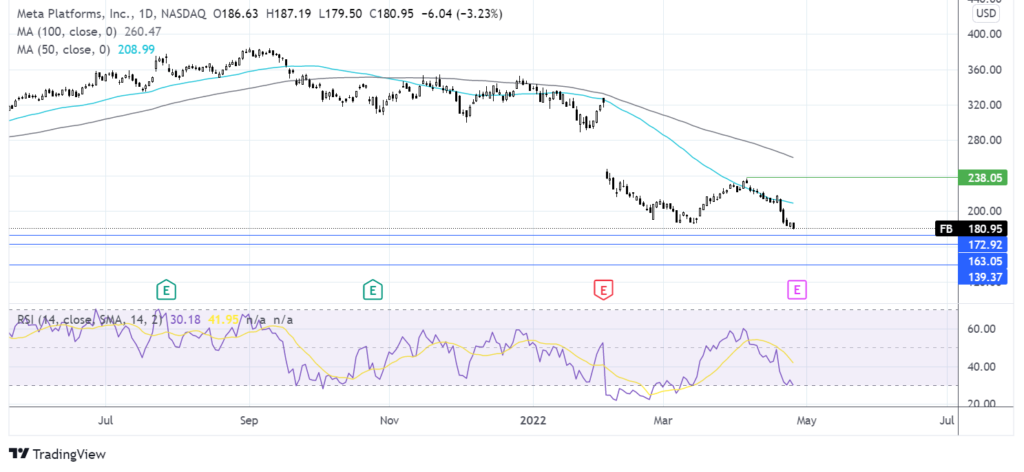The height and width of the screenshot is (472, 1024).
Task: Click the green 238.05 price label
Action: click(982, 177)
